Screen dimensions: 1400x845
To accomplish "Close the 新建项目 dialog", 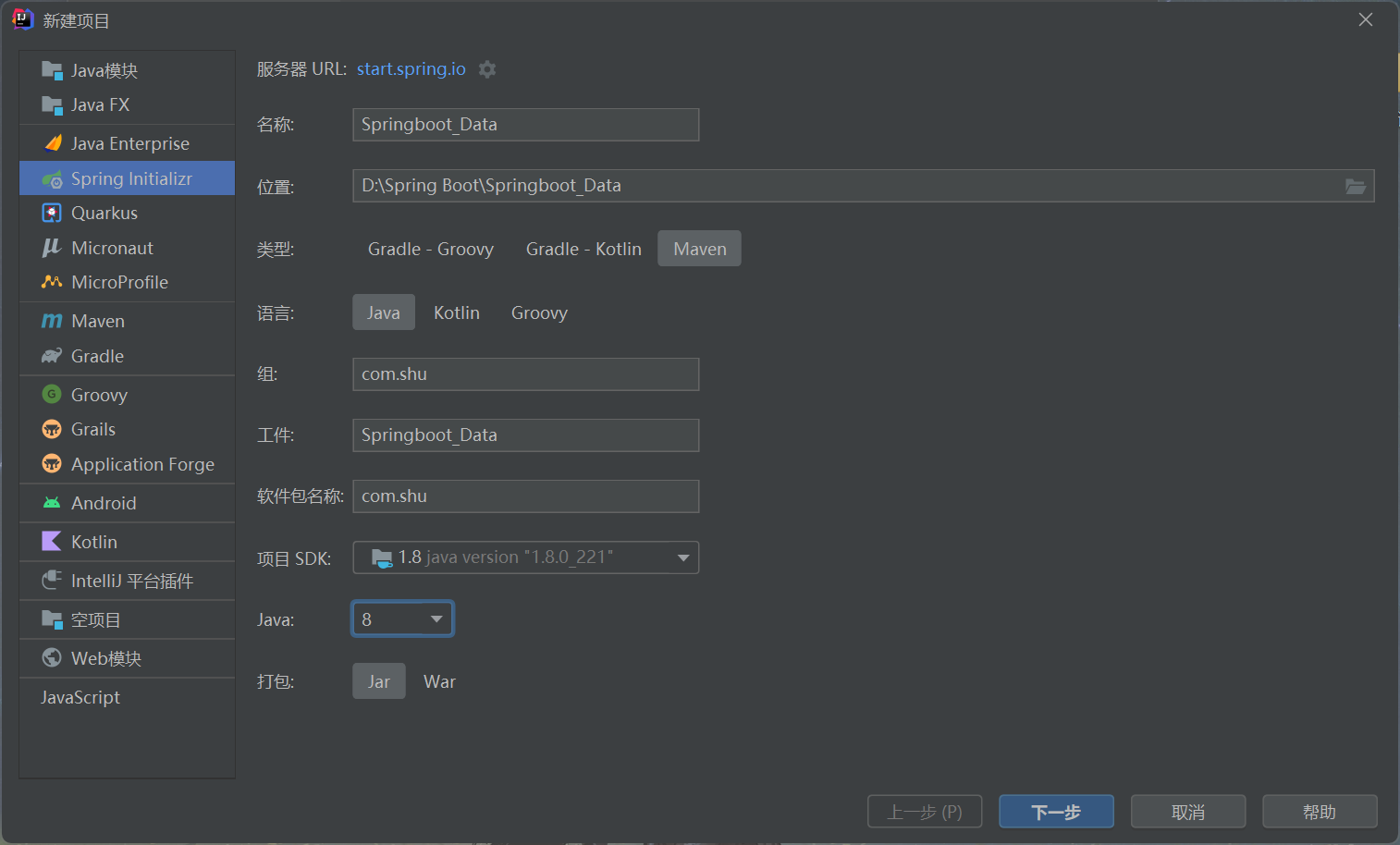I will pos(1366,19).
